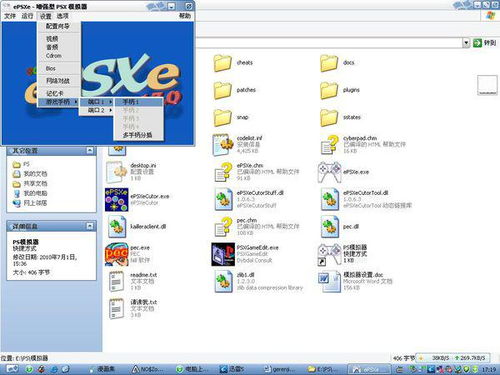Click the pec.exe program icon
500x375 pixels.
(x=116, y=254)
